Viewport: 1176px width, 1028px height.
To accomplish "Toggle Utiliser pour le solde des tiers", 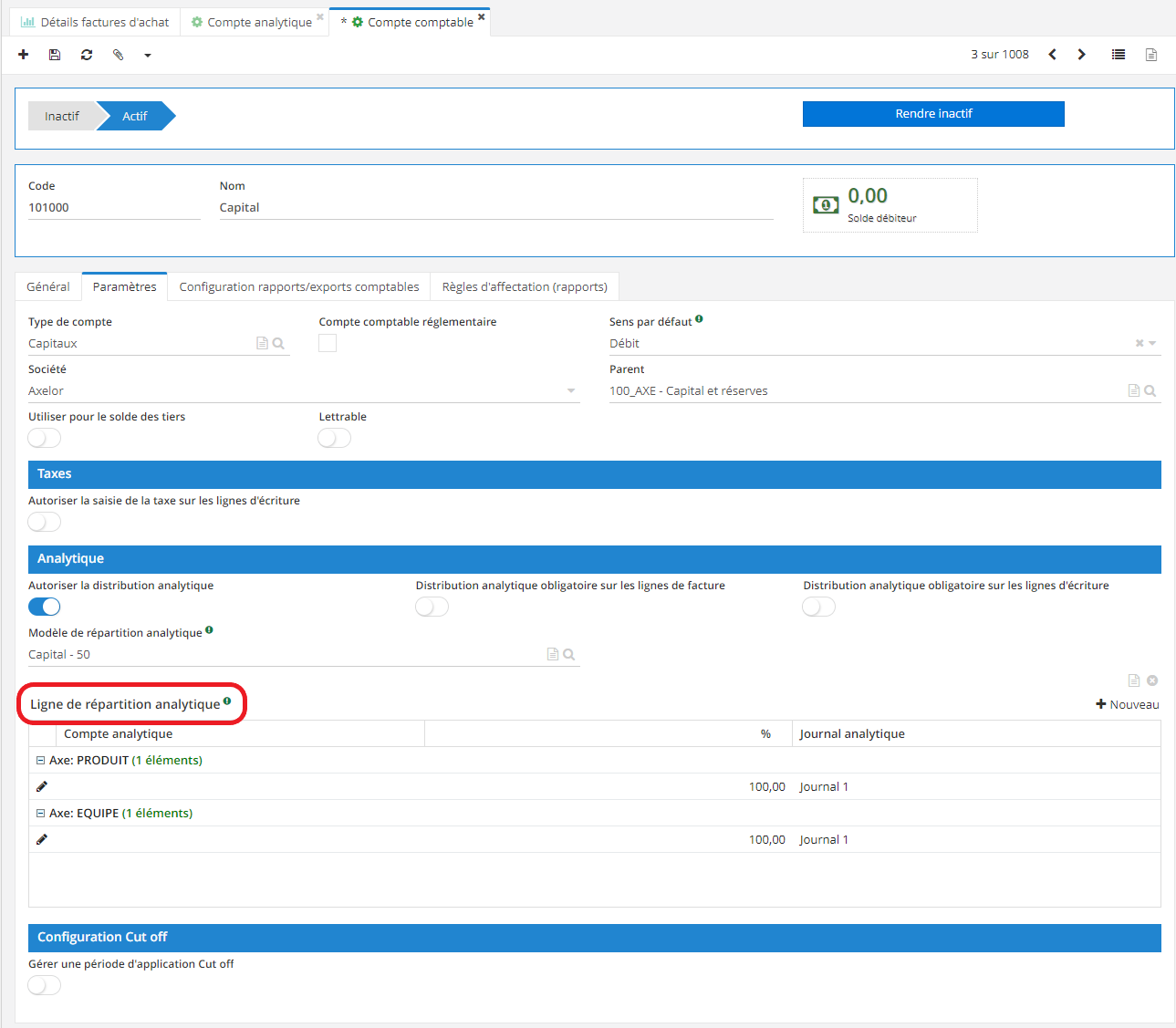I will coord(45,439).
